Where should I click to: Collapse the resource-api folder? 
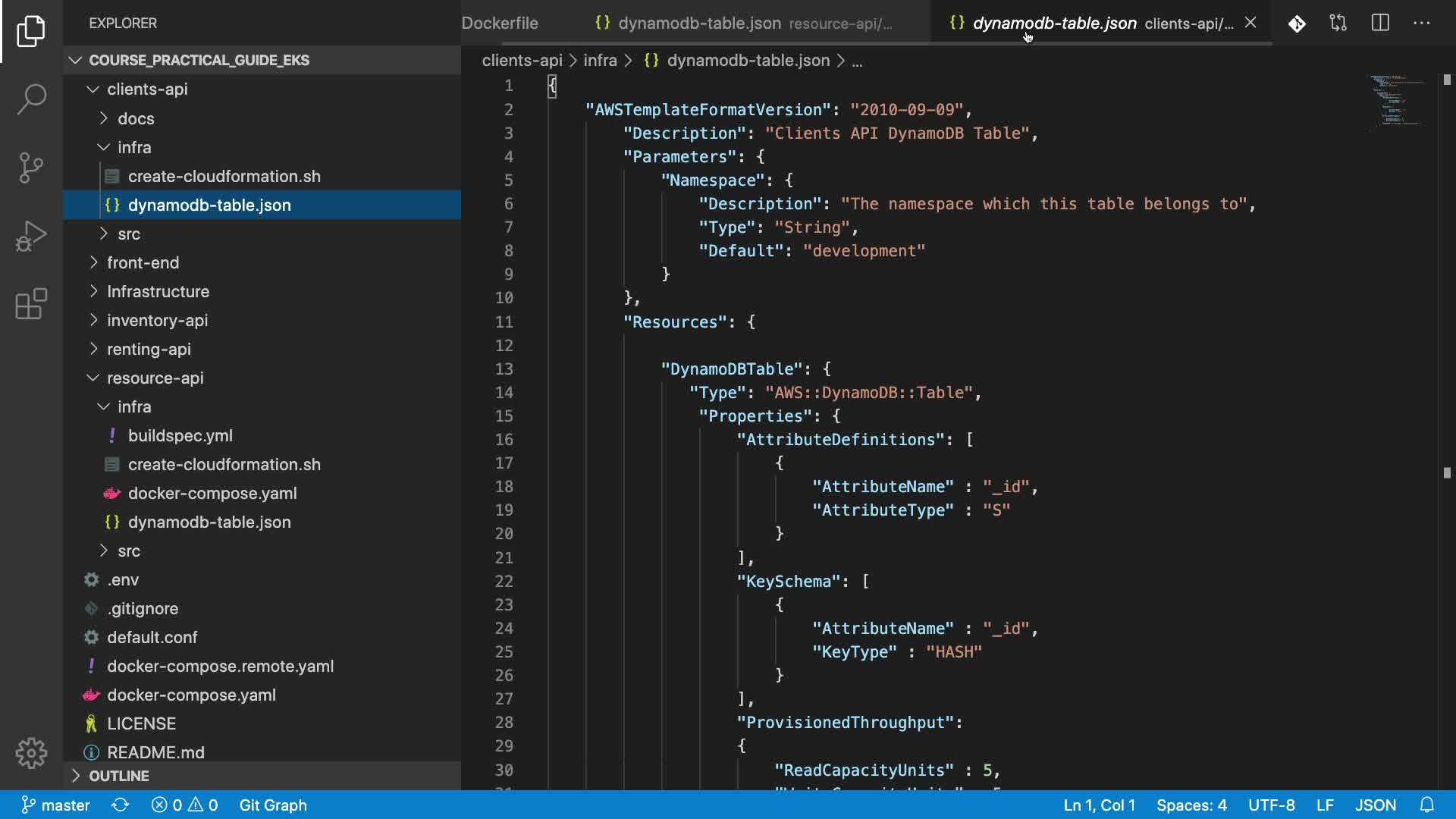click(x=155, y=378)
